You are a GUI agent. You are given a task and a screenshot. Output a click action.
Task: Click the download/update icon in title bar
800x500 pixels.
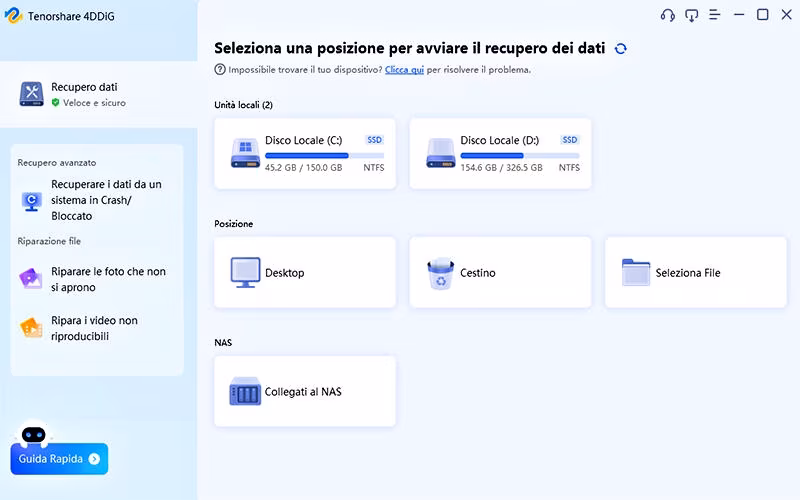click(x=692, y=15)
